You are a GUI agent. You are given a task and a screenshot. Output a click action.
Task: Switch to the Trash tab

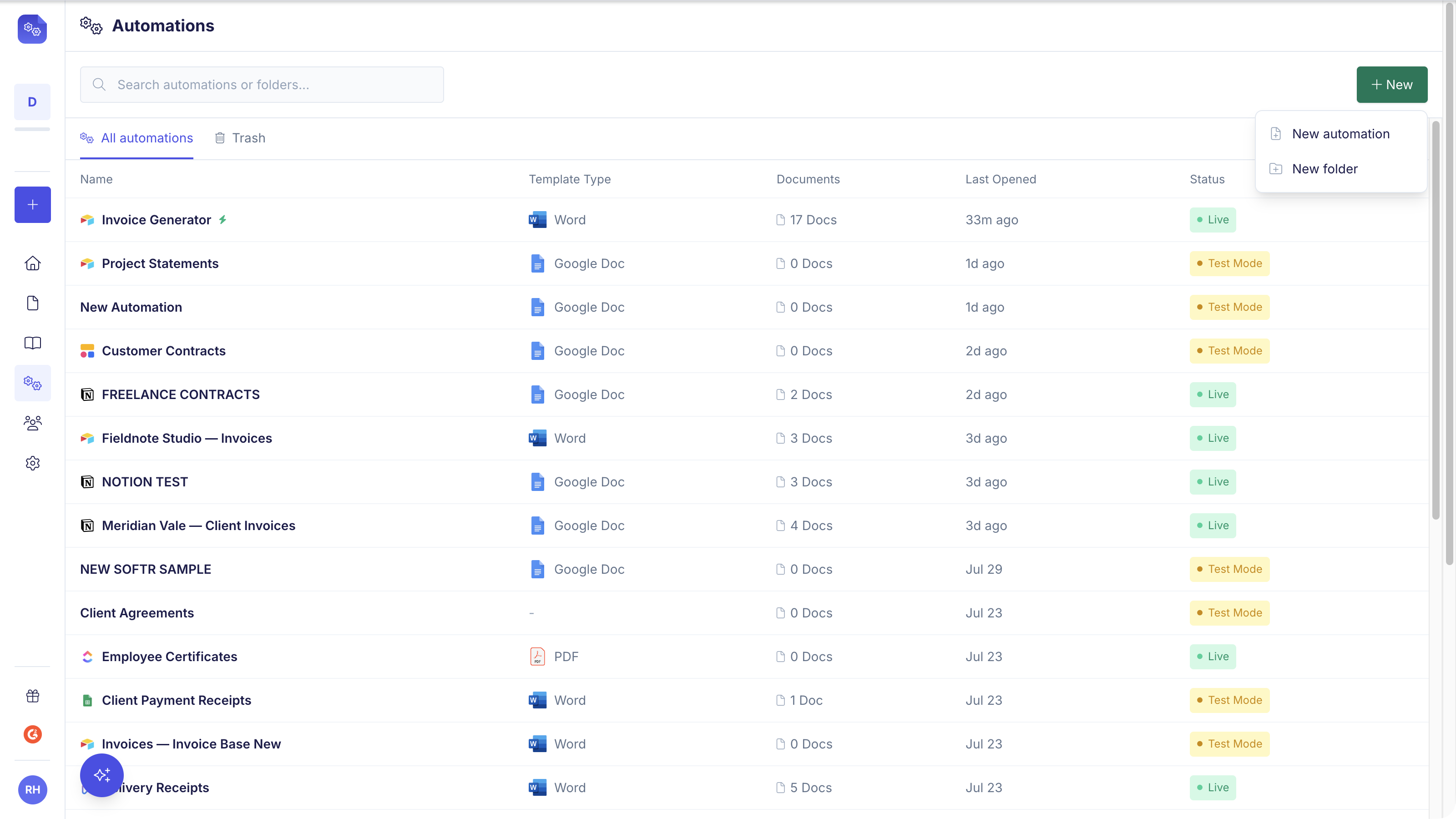coord(240,138)
